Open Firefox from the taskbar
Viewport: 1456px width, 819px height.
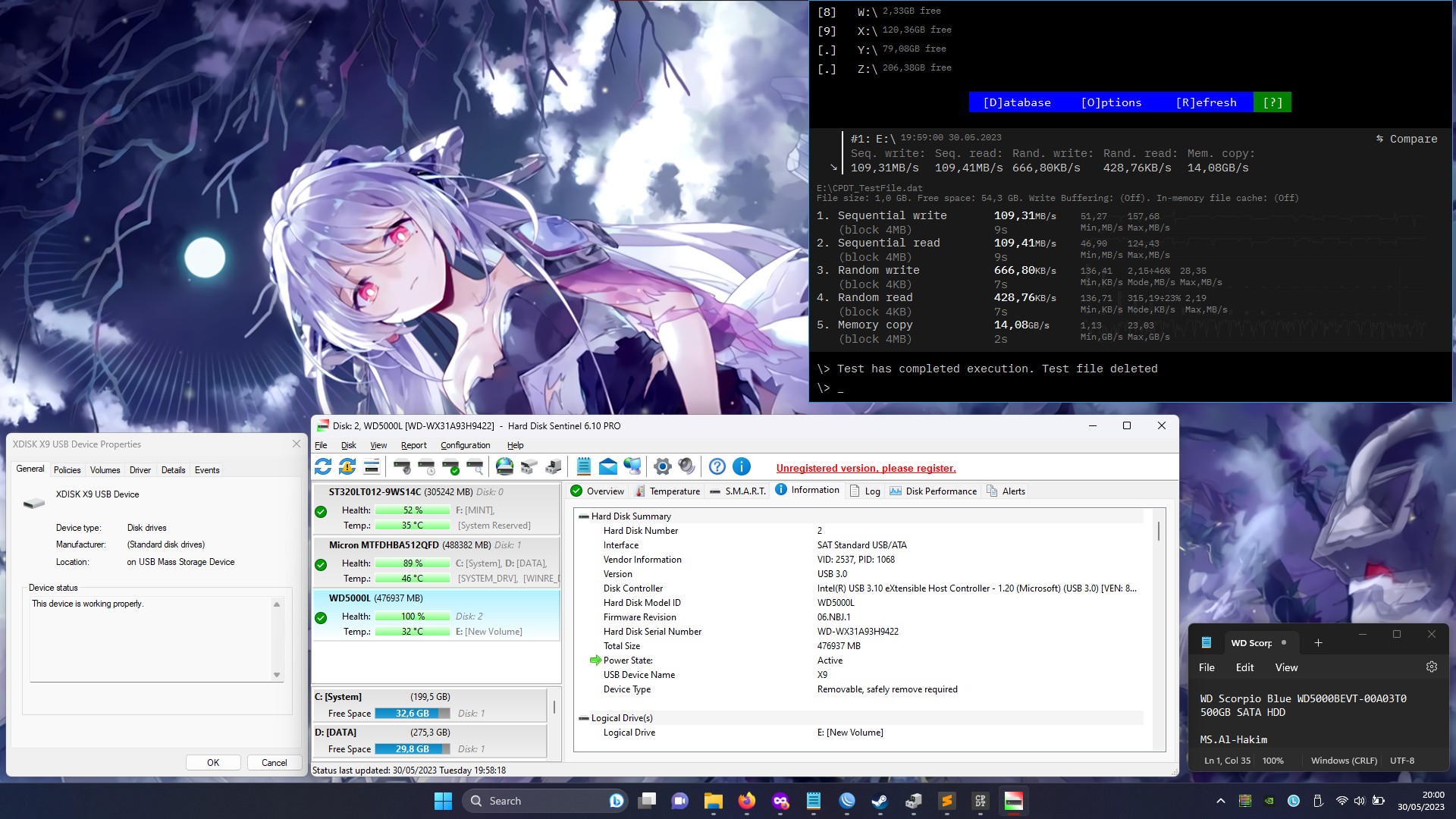747,801
